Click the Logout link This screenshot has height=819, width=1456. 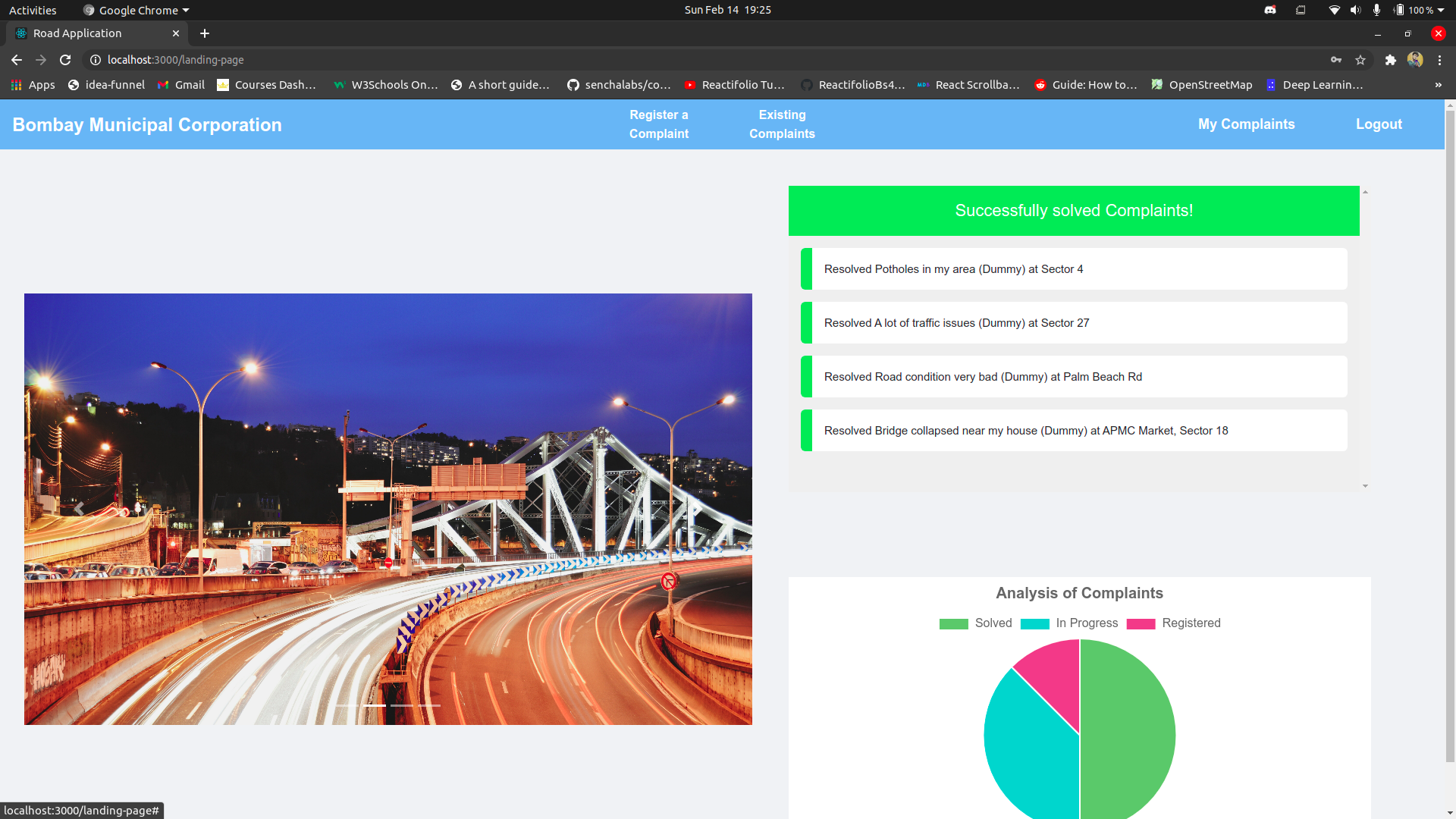coord(1379,124)
